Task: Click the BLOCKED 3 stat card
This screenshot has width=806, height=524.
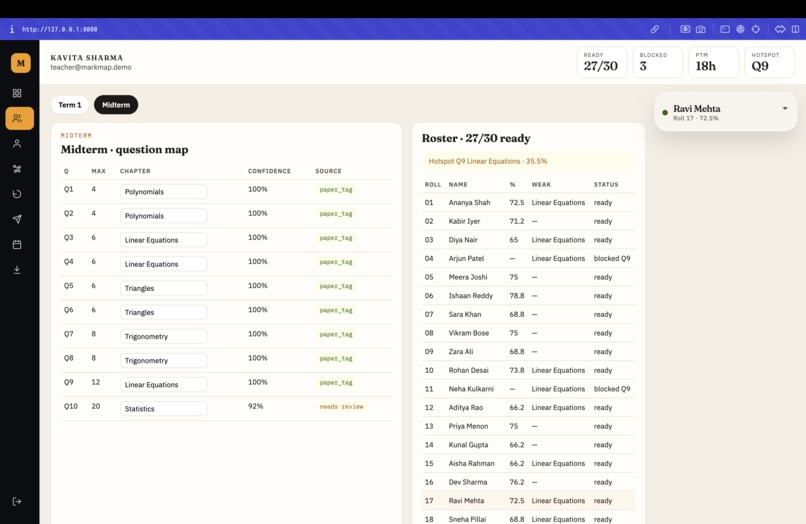Action: pos(657,62)
